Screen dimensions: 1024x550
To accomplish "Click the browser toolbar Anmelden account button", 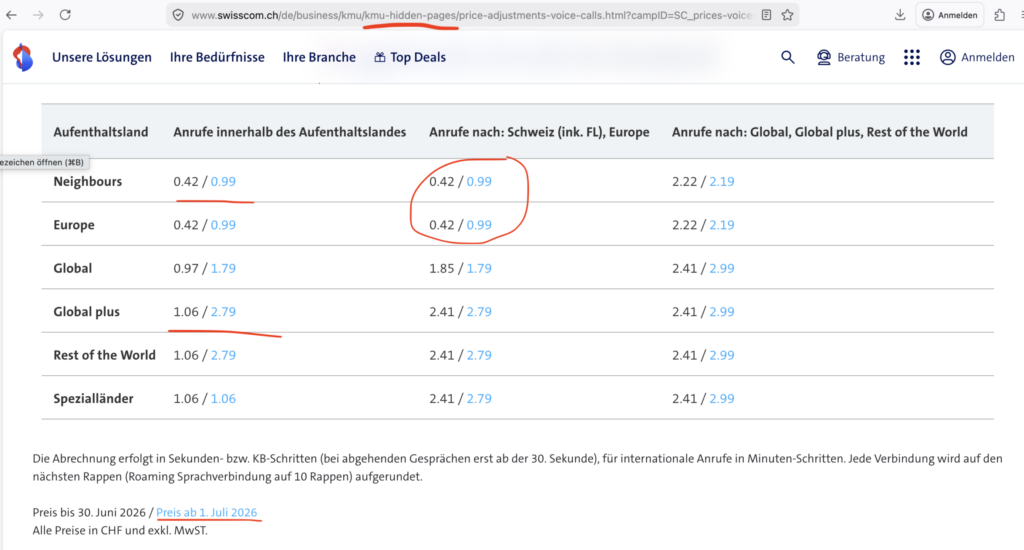I will click(950, 15).
